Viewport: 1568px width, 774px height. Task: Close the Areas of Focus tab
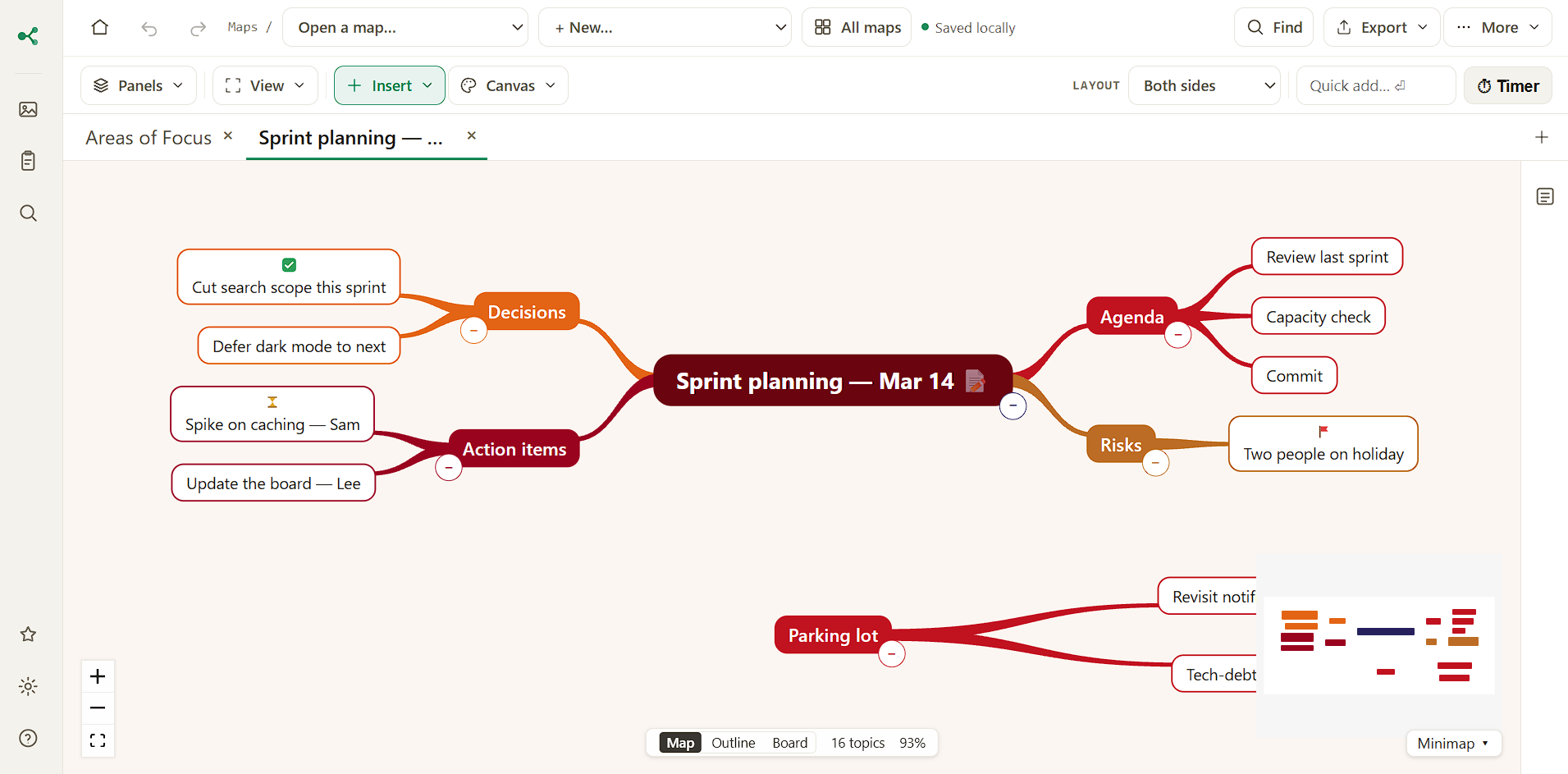[x=228, y=135]
